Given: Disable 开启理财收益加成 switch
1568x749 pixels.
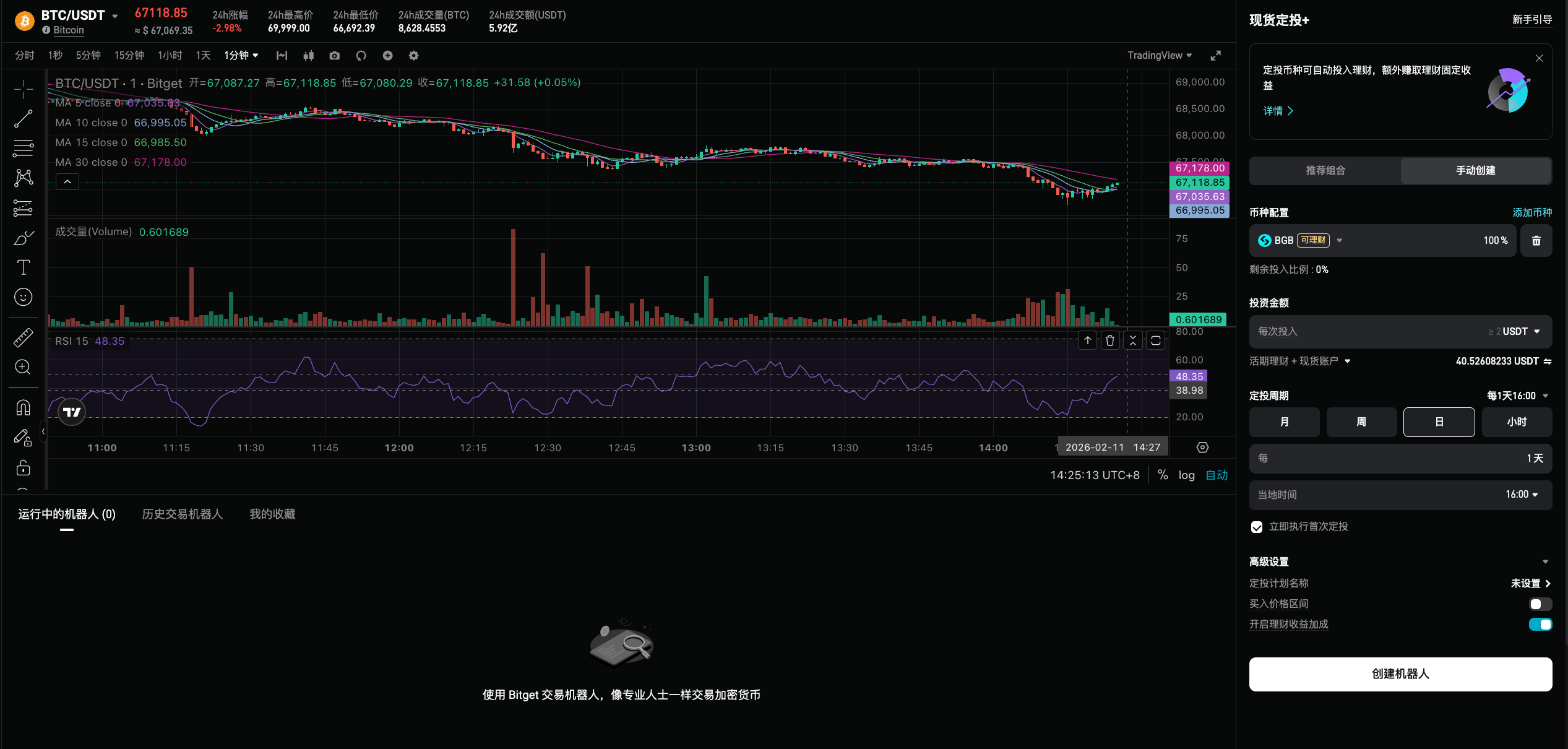Looking at the screenshot, I should 1540,625.
